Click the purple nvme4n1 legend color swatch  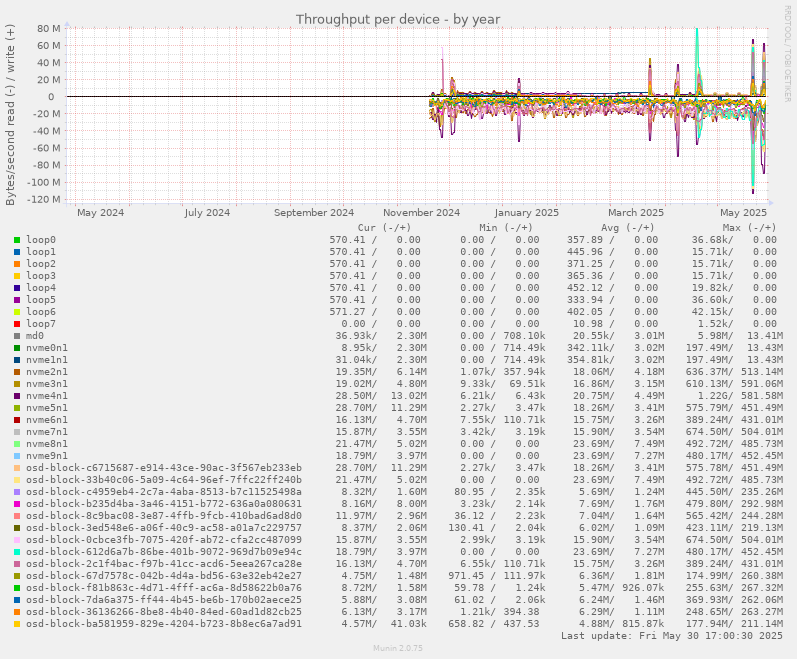17,396
